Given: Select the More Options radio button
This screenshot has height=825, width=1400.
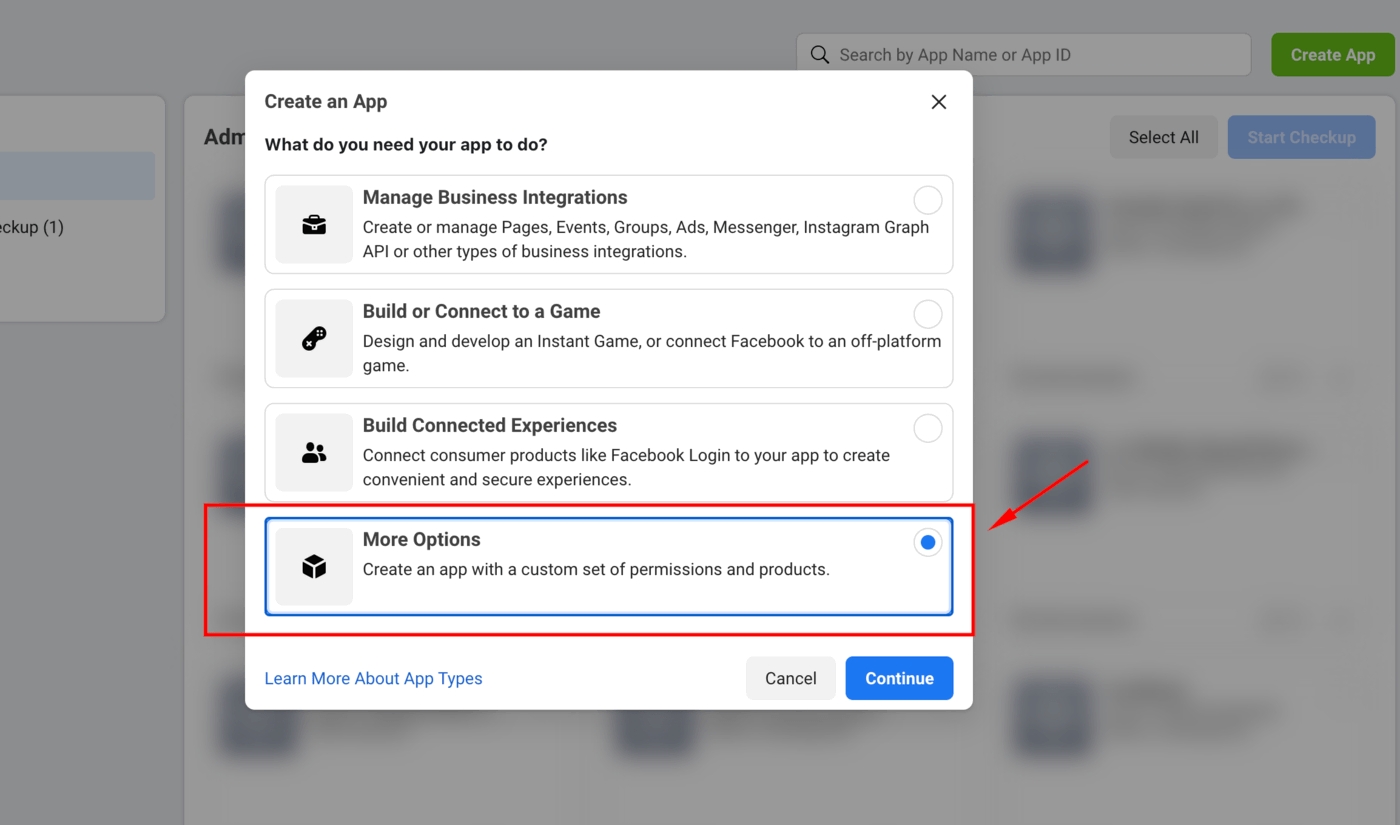Looking at the screenshot, I should pos(927,542).
